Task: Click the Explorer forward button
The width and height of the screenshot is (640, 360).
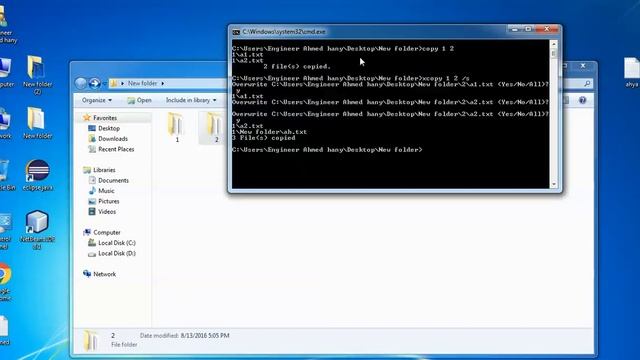Action: [x=94, y=83]
